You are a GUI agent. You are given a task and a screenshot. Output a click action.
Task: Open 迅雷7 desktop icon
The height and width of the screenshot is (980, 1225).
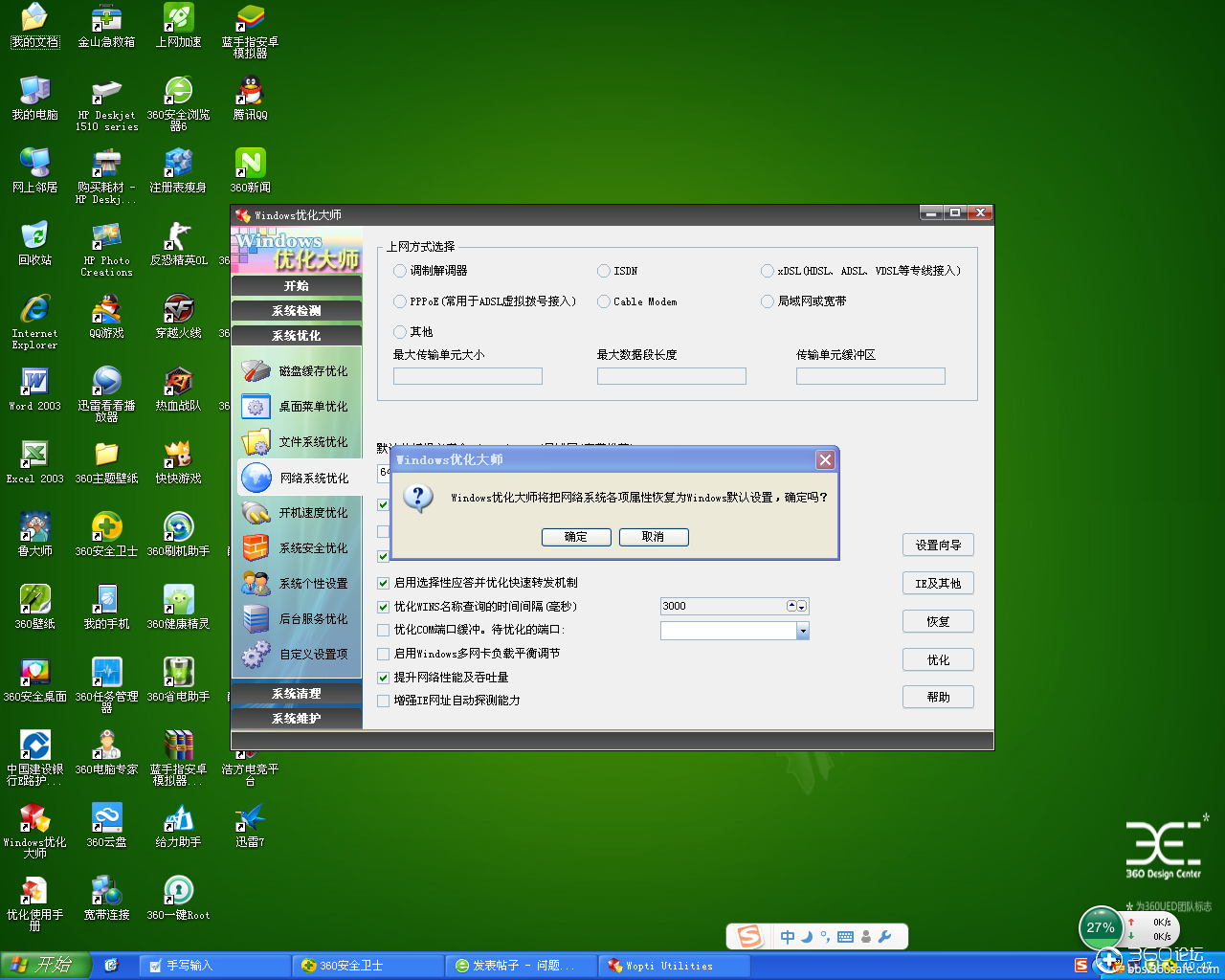click(250, 826)
